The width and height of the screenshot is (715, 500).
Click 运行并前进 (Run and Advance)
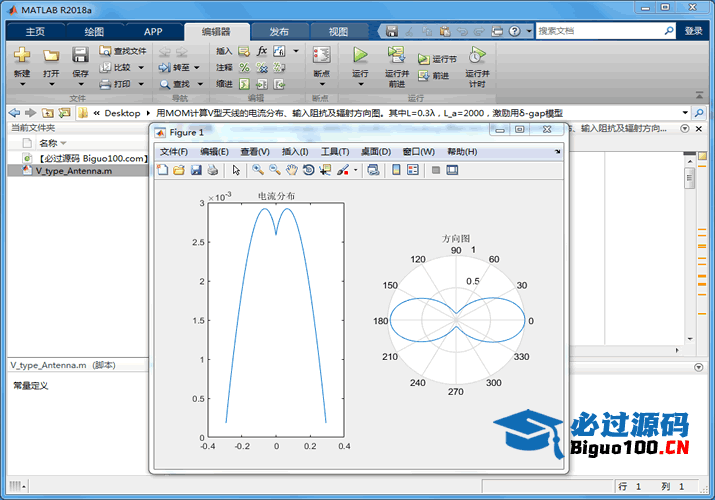pyautogui.click(x=397, y=66)
